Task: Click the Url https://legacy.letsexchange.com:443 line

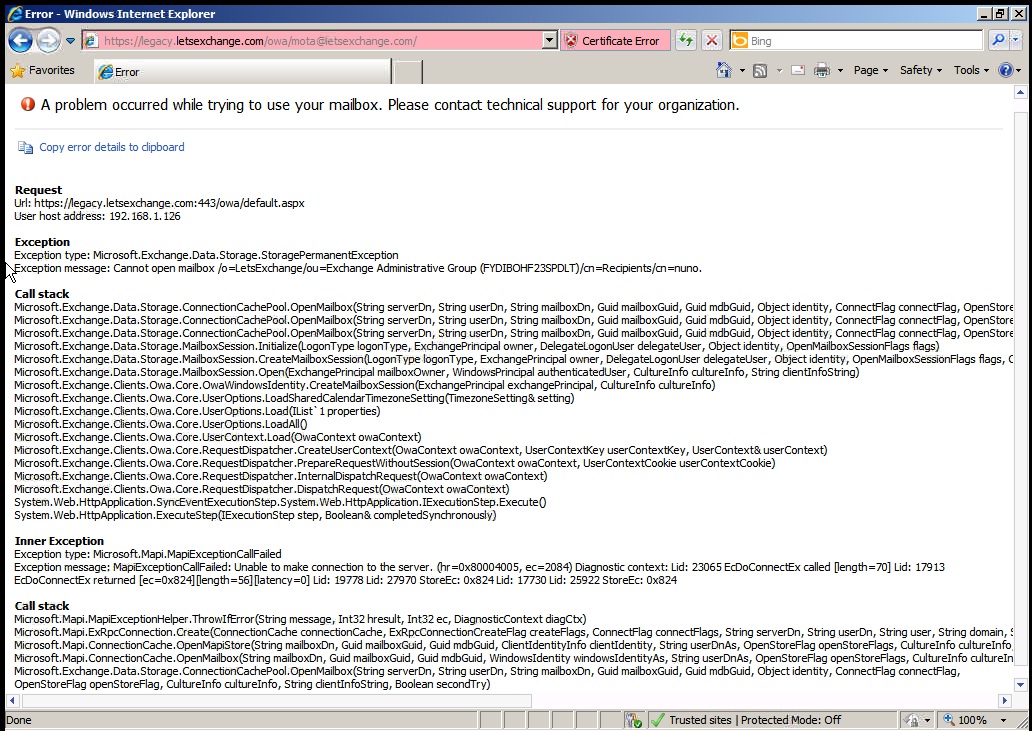Action: tap(159, 203)
